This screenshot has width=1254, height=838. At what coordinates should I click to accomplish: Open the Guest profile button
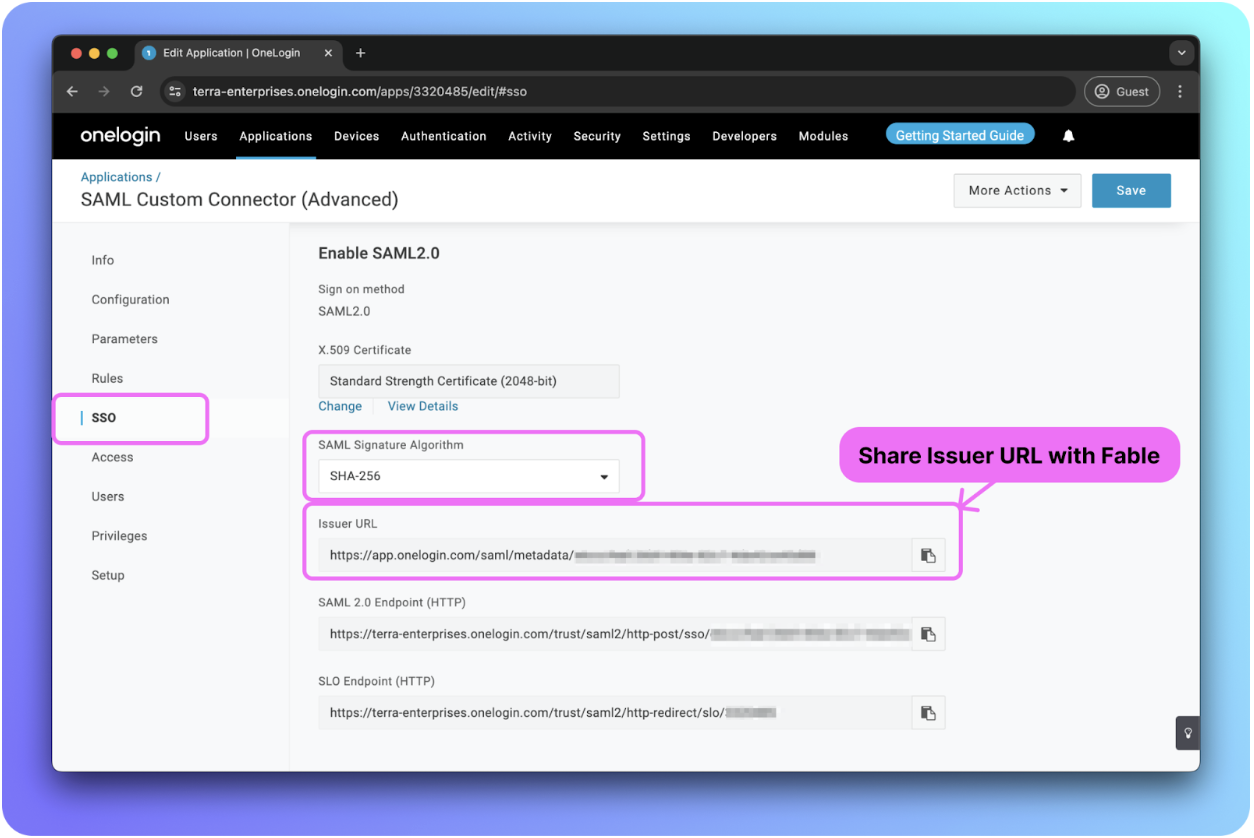[1122, 91]
